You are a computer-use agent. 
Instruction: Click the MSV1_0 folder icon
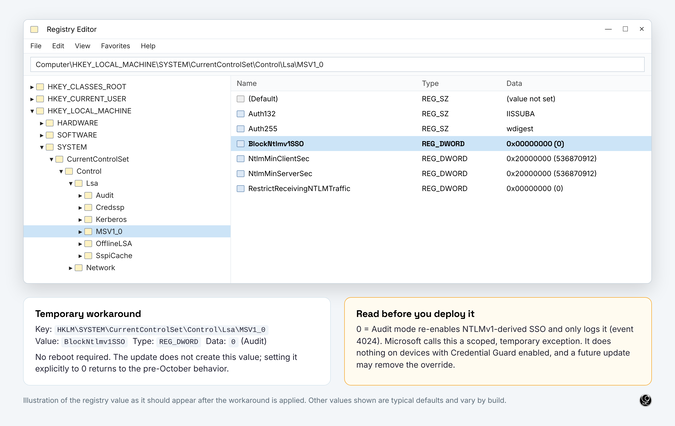[88, 231]
